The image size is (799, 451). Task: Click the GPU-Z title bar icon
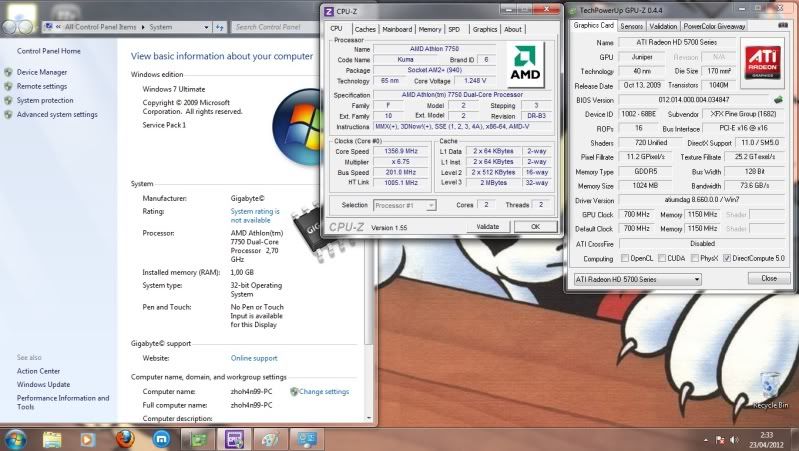[x=573, y=10]
